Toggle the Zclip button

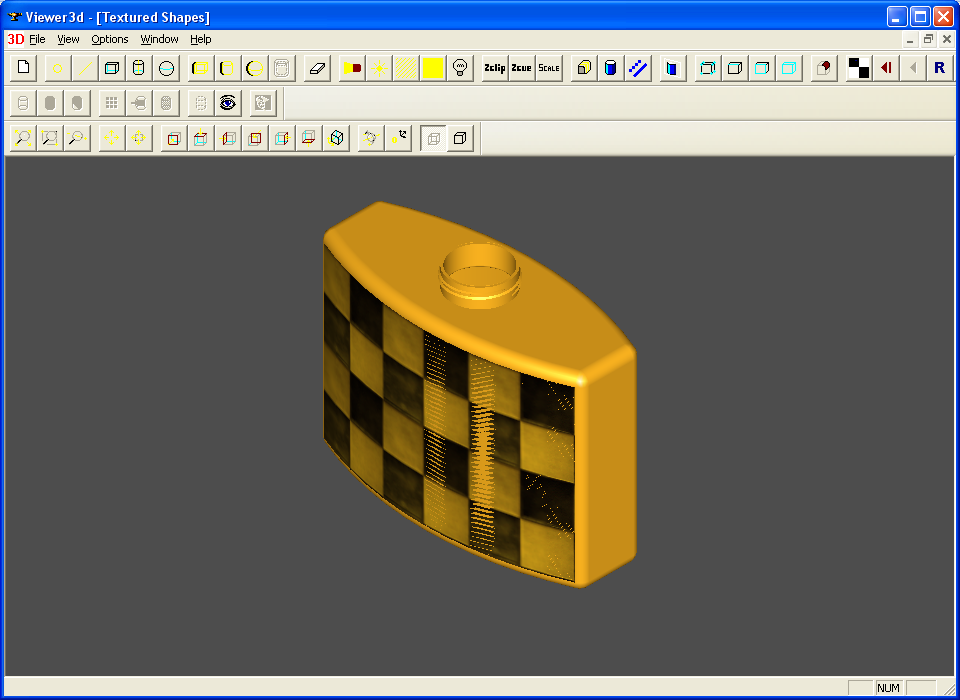(x=494, y=68)
